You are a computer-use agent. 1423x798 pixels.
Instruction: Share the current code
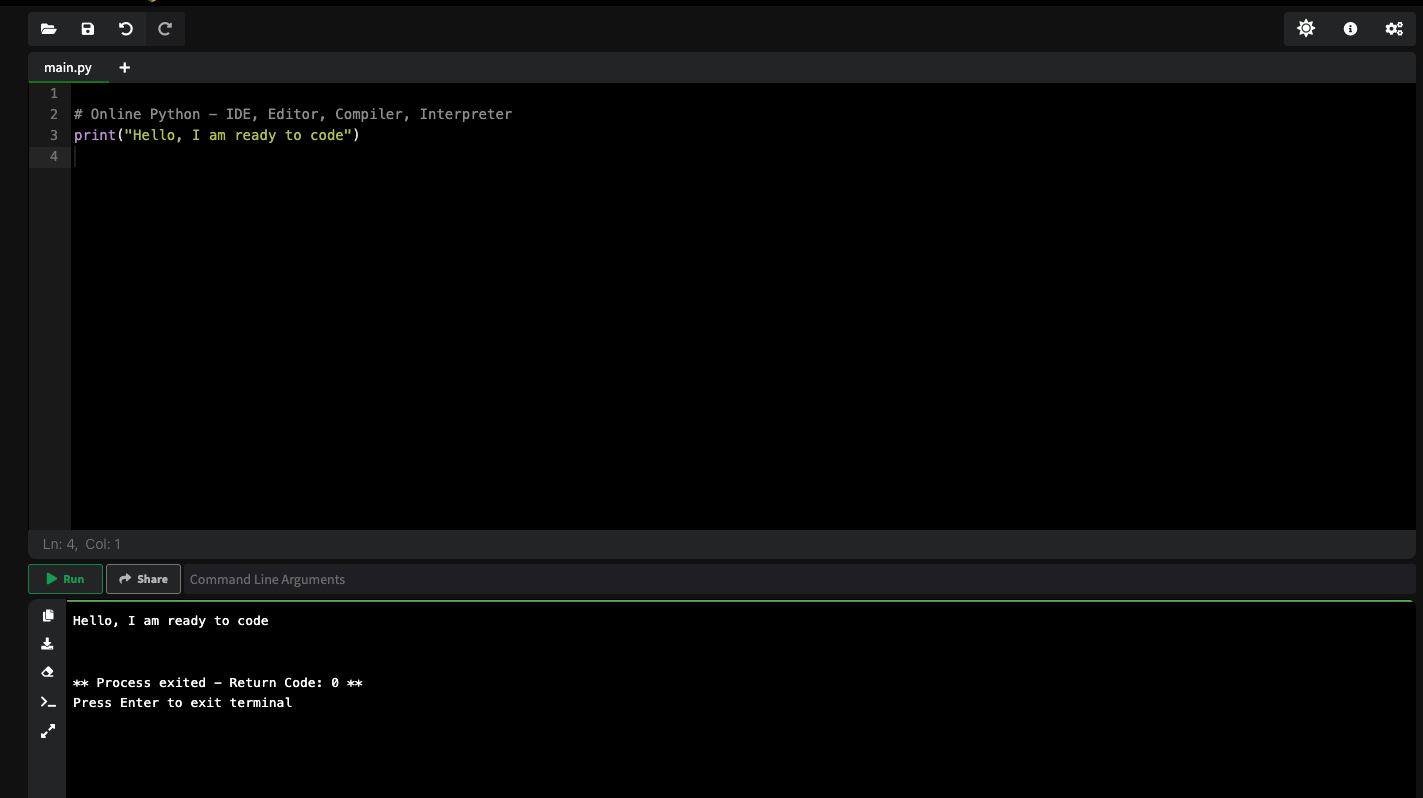pos(143,578)
